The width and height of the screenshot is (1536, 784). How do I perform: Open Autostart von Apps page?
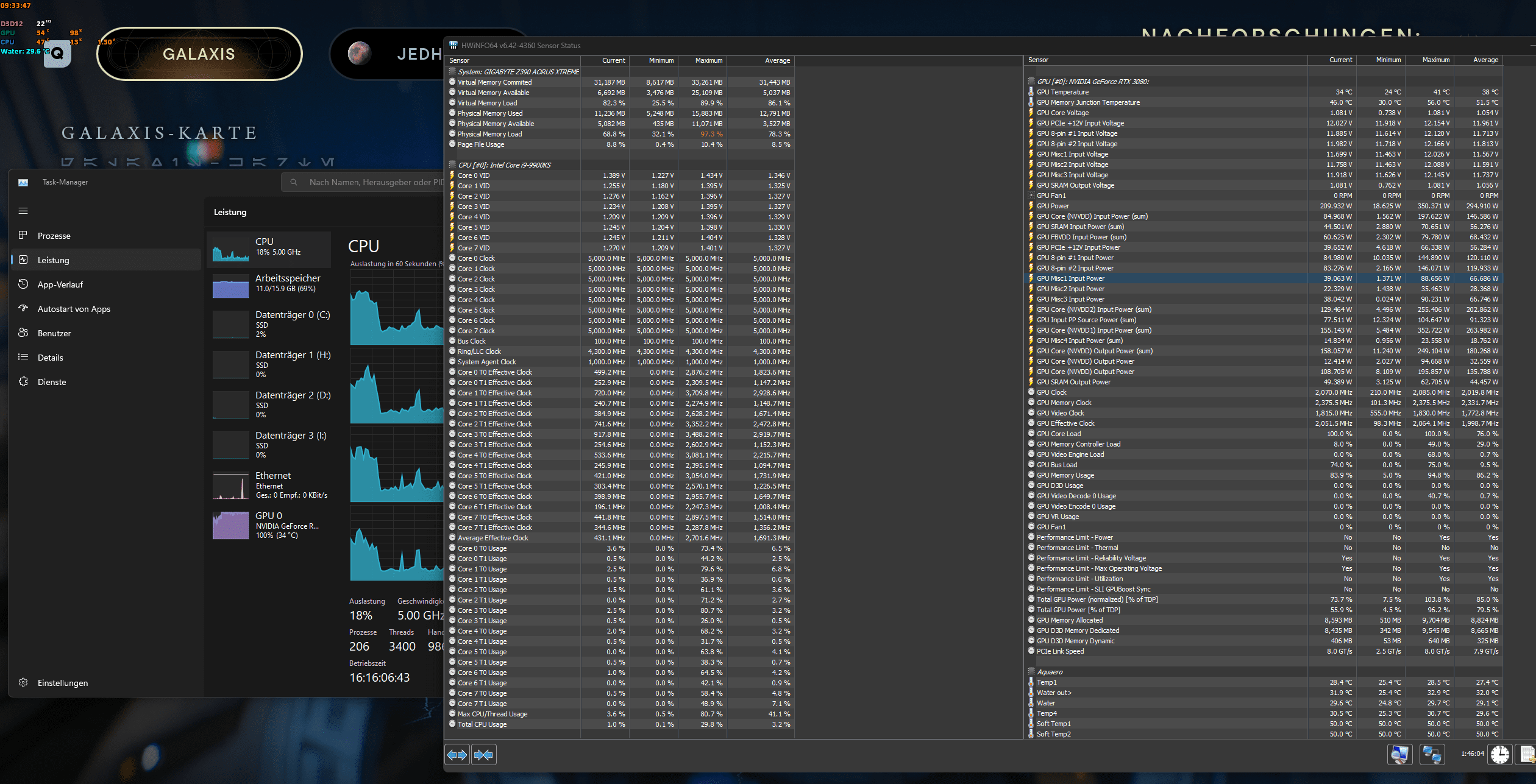tap(106, 309)
